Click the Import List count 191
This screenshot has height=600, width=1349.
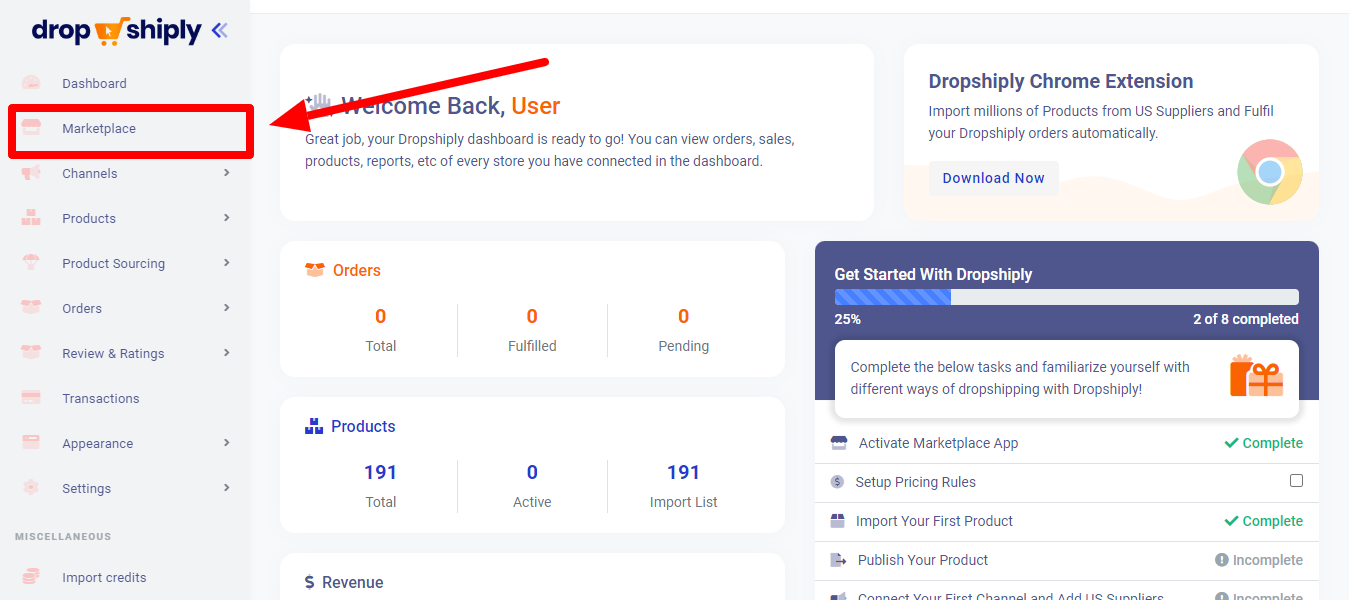pyautogui.click(x=684, y=472)
